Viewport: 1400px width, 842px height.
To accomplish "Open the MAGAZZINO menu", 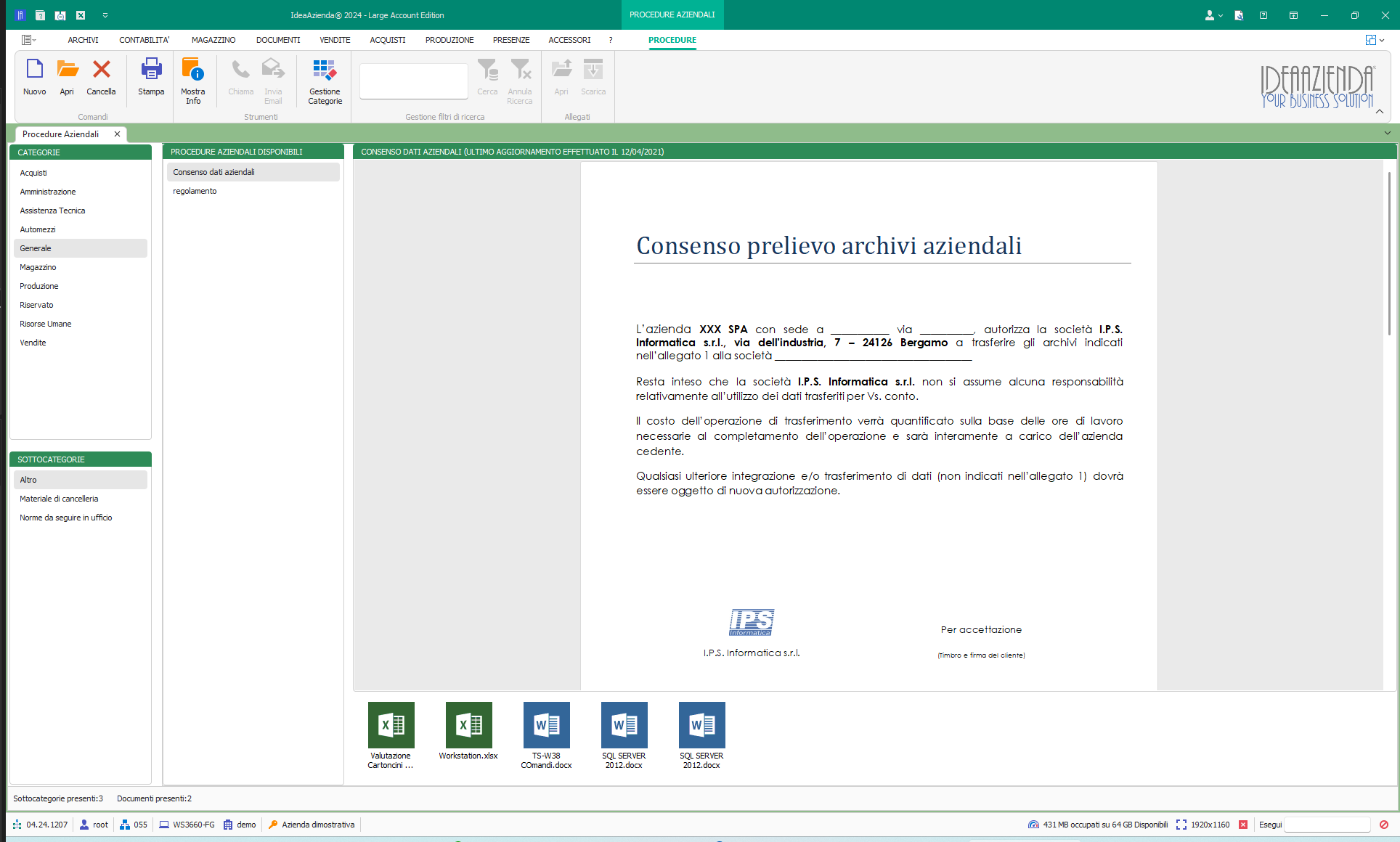I will click(213, 40).
